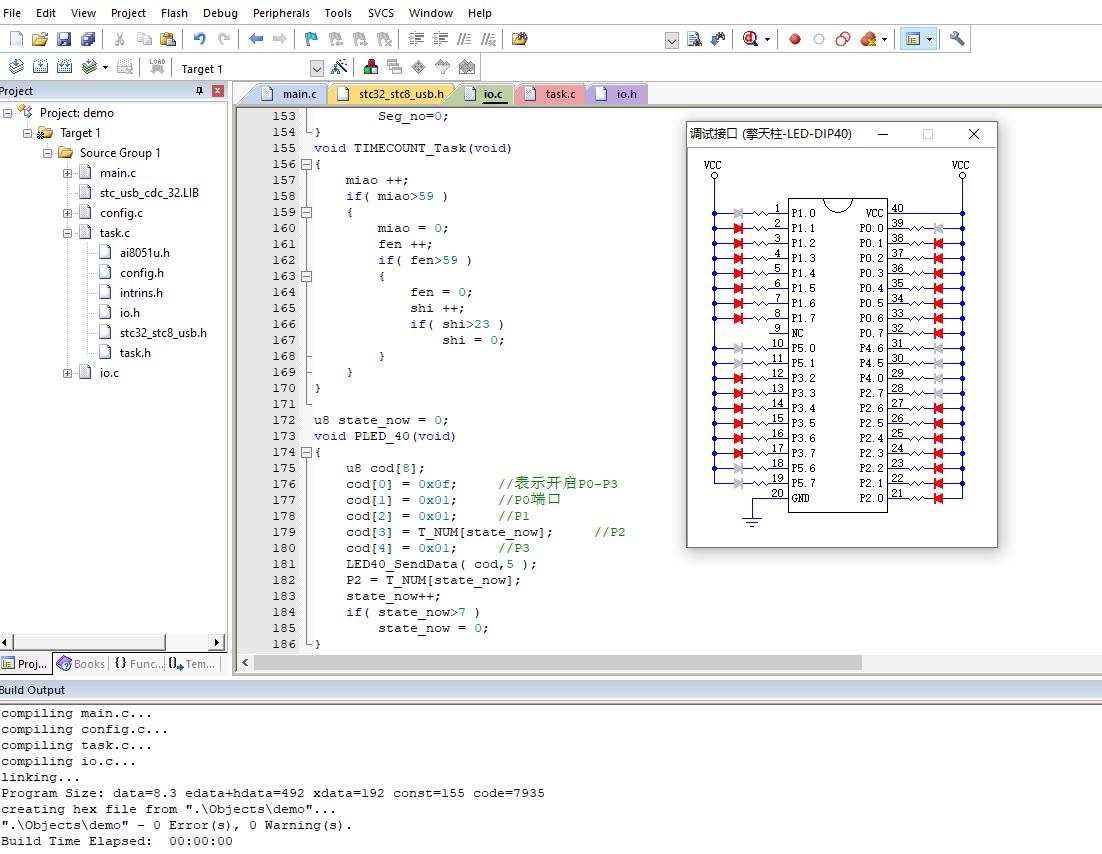Image resolution: width=1102 pixels, height=854 pixels.
Task: Toggle bookmark with blue flag icon
Action: tap(311, 39)
